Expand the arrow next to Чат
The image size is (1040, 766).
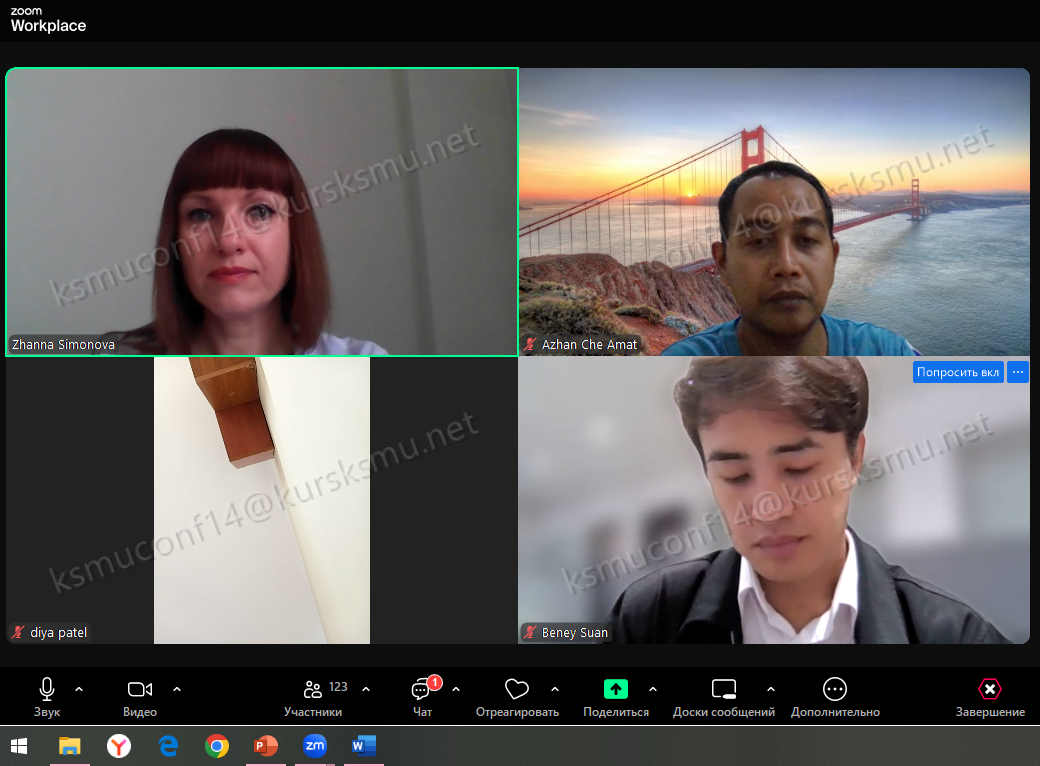456,688
